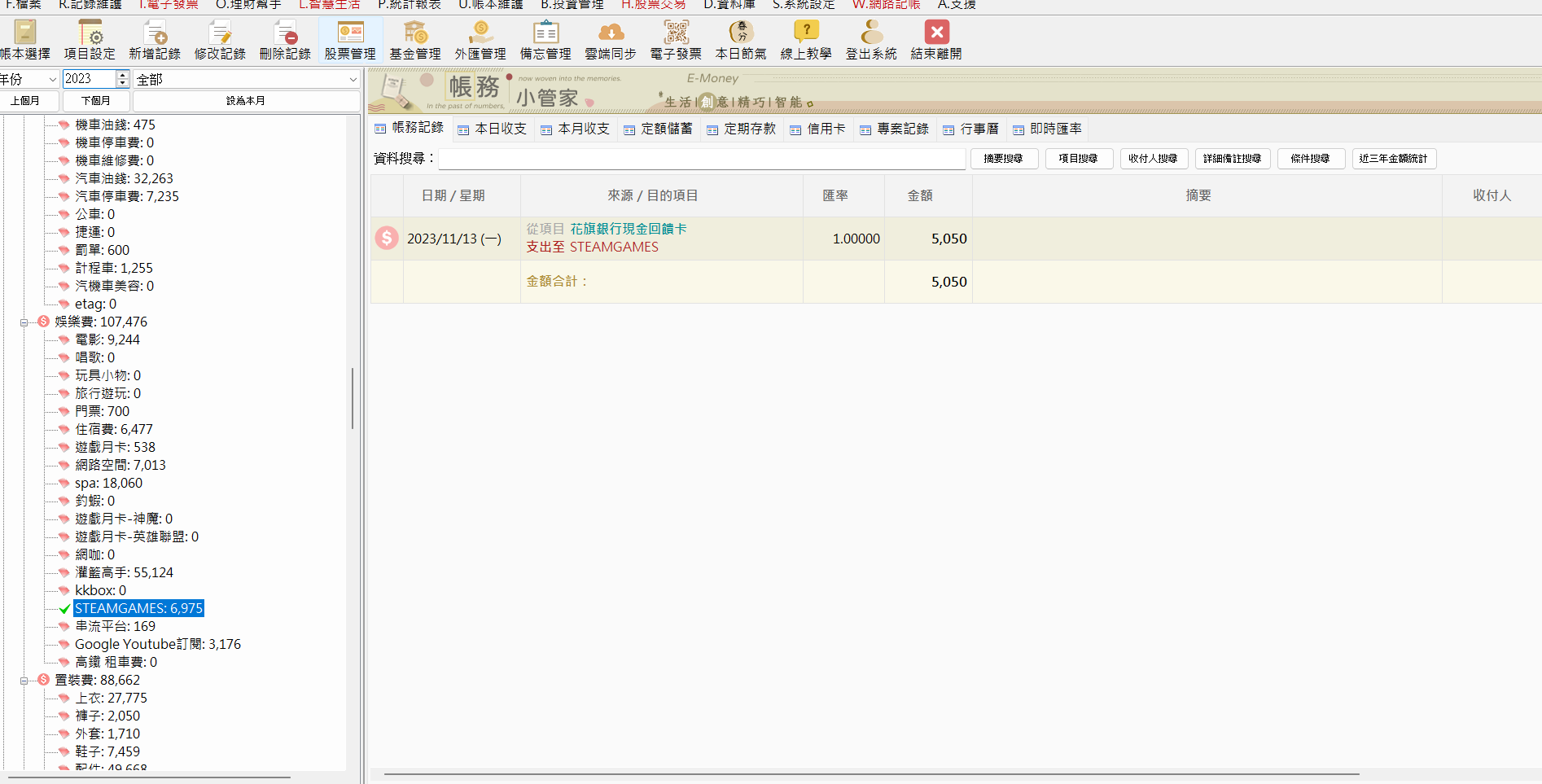Viewport: 1542px width, 784px height.
Task: Select spa: 18,060 tree item
Action: 108,484
